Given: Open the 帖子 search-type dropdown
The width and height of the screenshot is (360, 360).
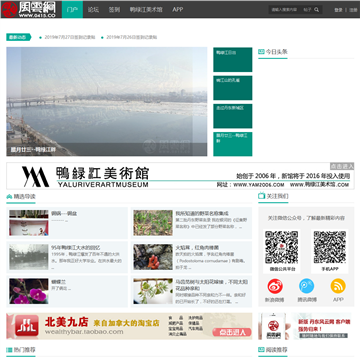Looking at the screenshot, I should click(x=307, y=10).
